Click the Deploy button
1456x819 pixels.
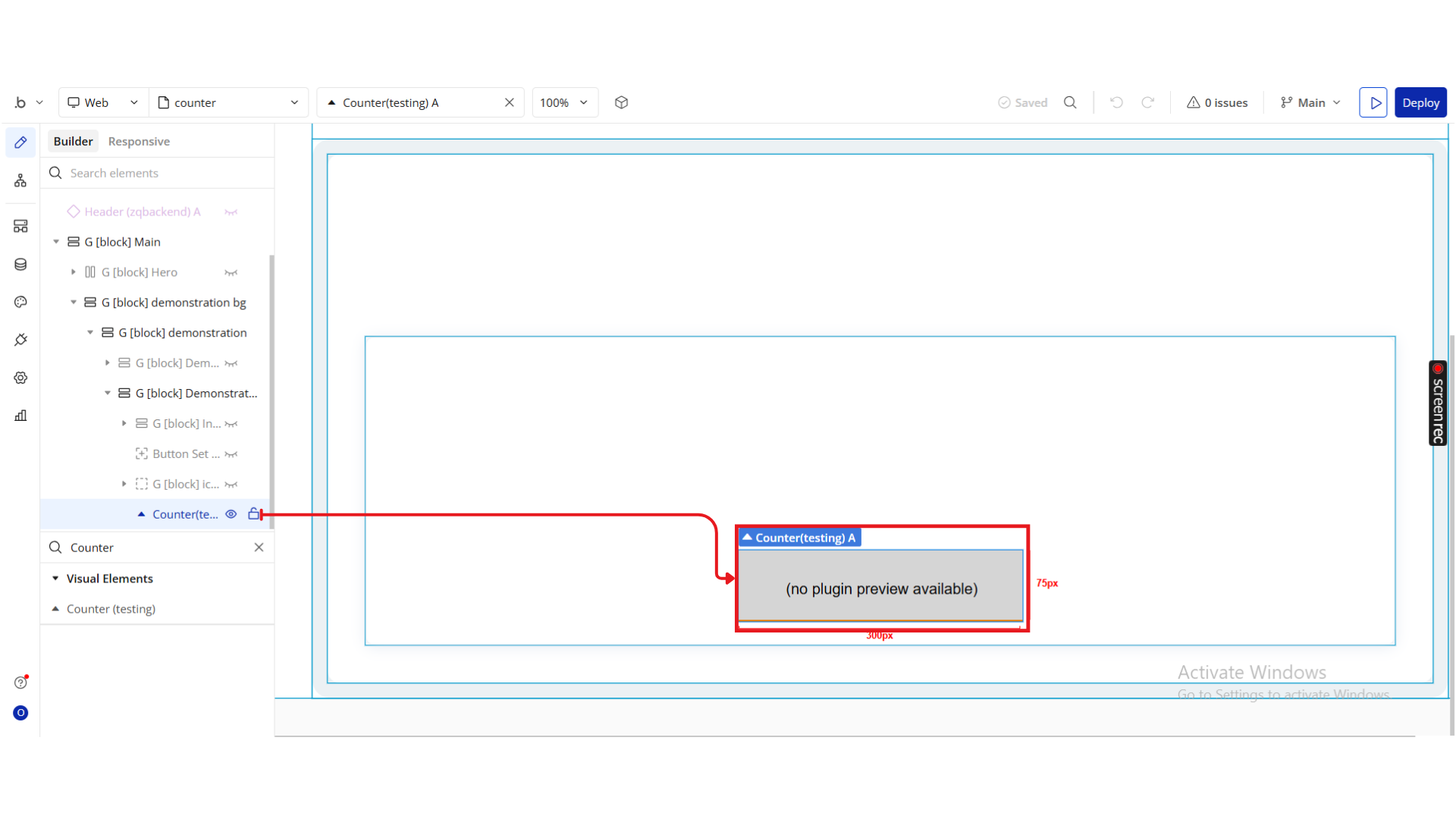tap(1420, 102)
